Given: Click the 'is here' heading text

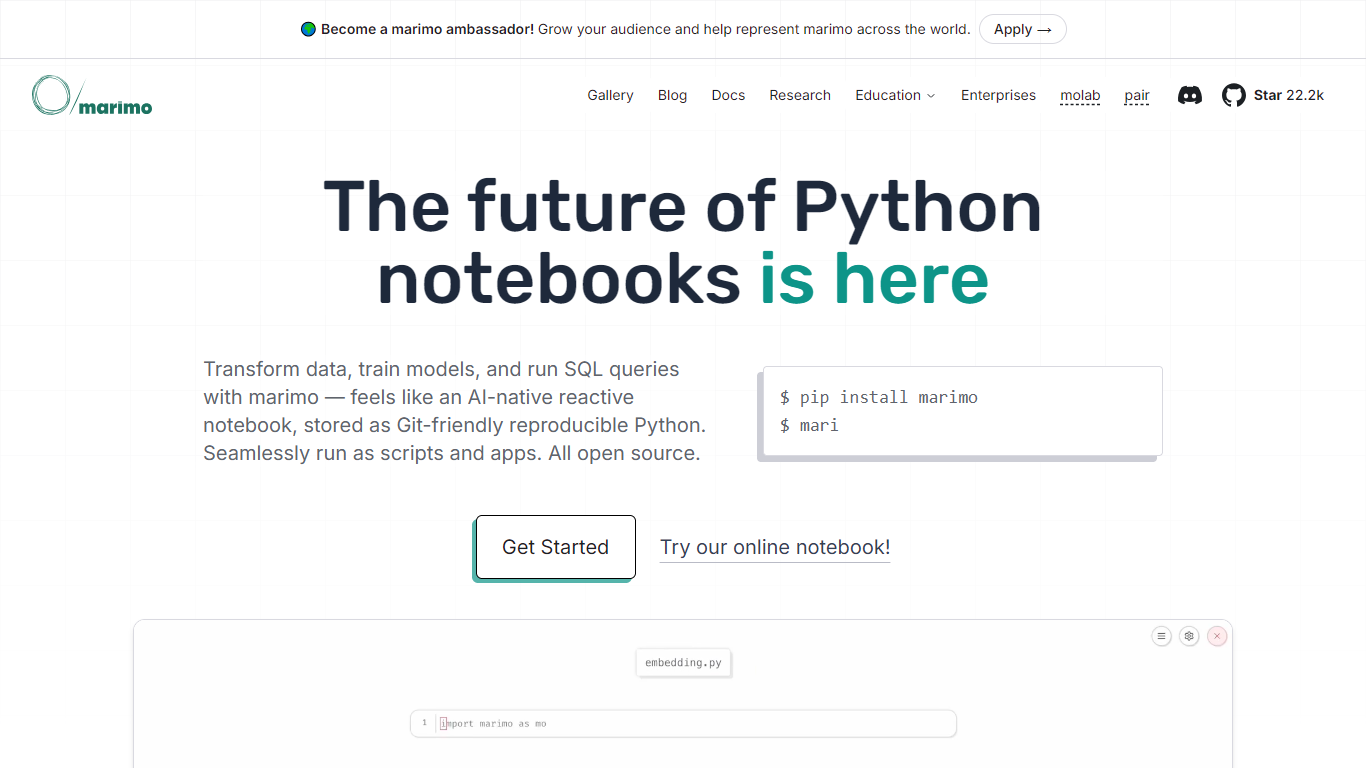Looking at the screenshot, I should (874, 278).
